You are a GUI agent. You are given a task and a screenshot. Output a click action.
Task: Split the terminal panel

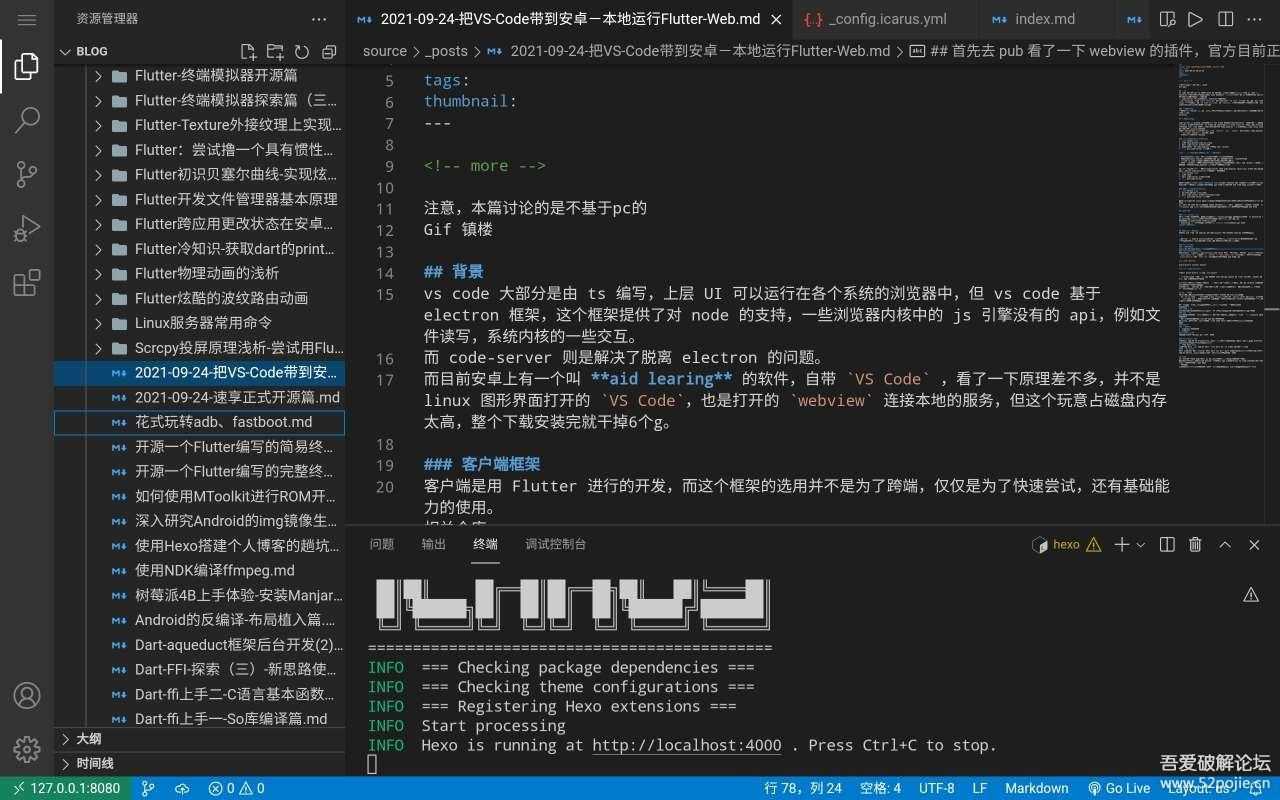coord(1167,544)
